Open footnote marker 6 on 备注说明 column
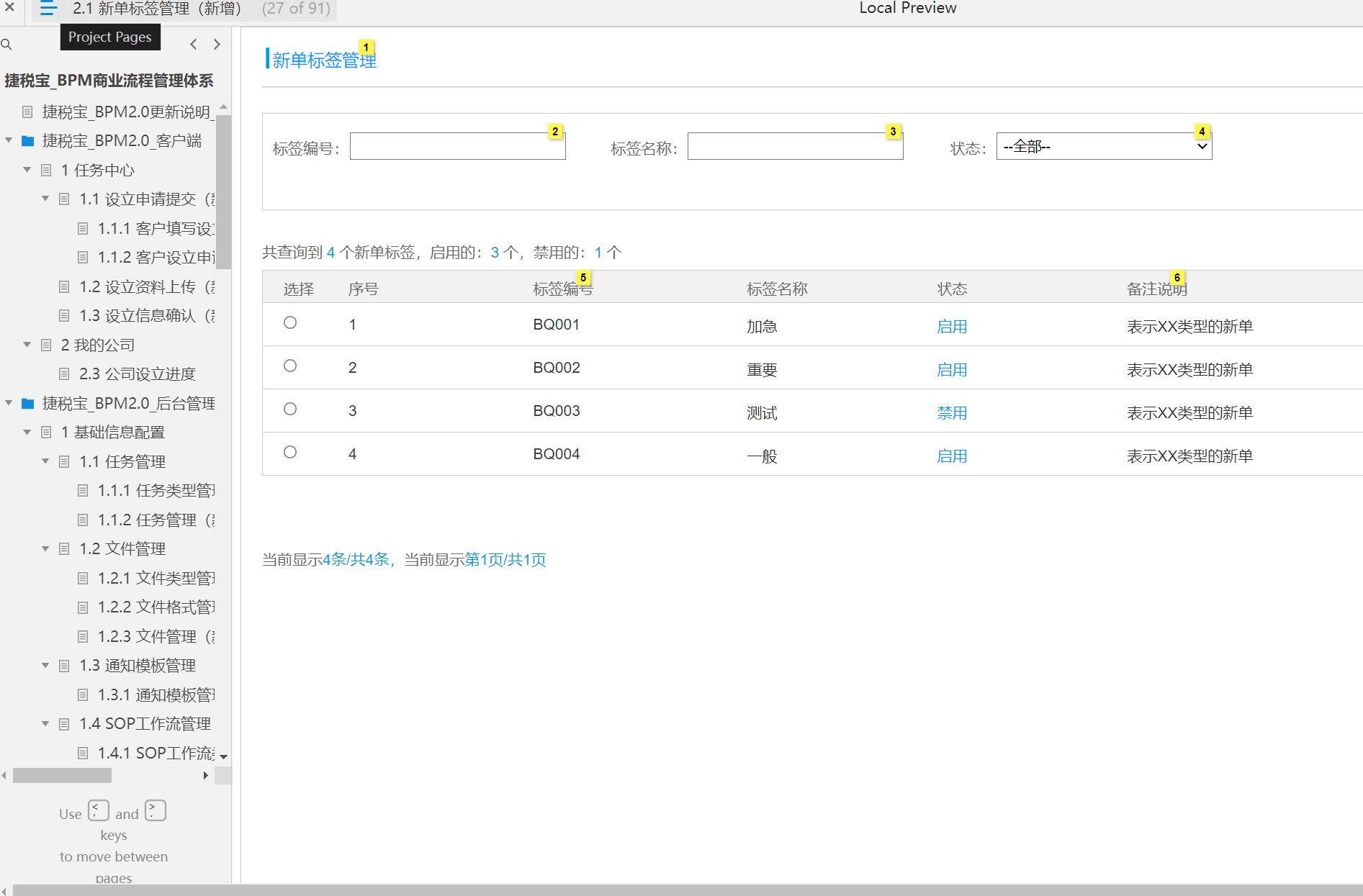1363x896 pixels. tap(1177, 278)
